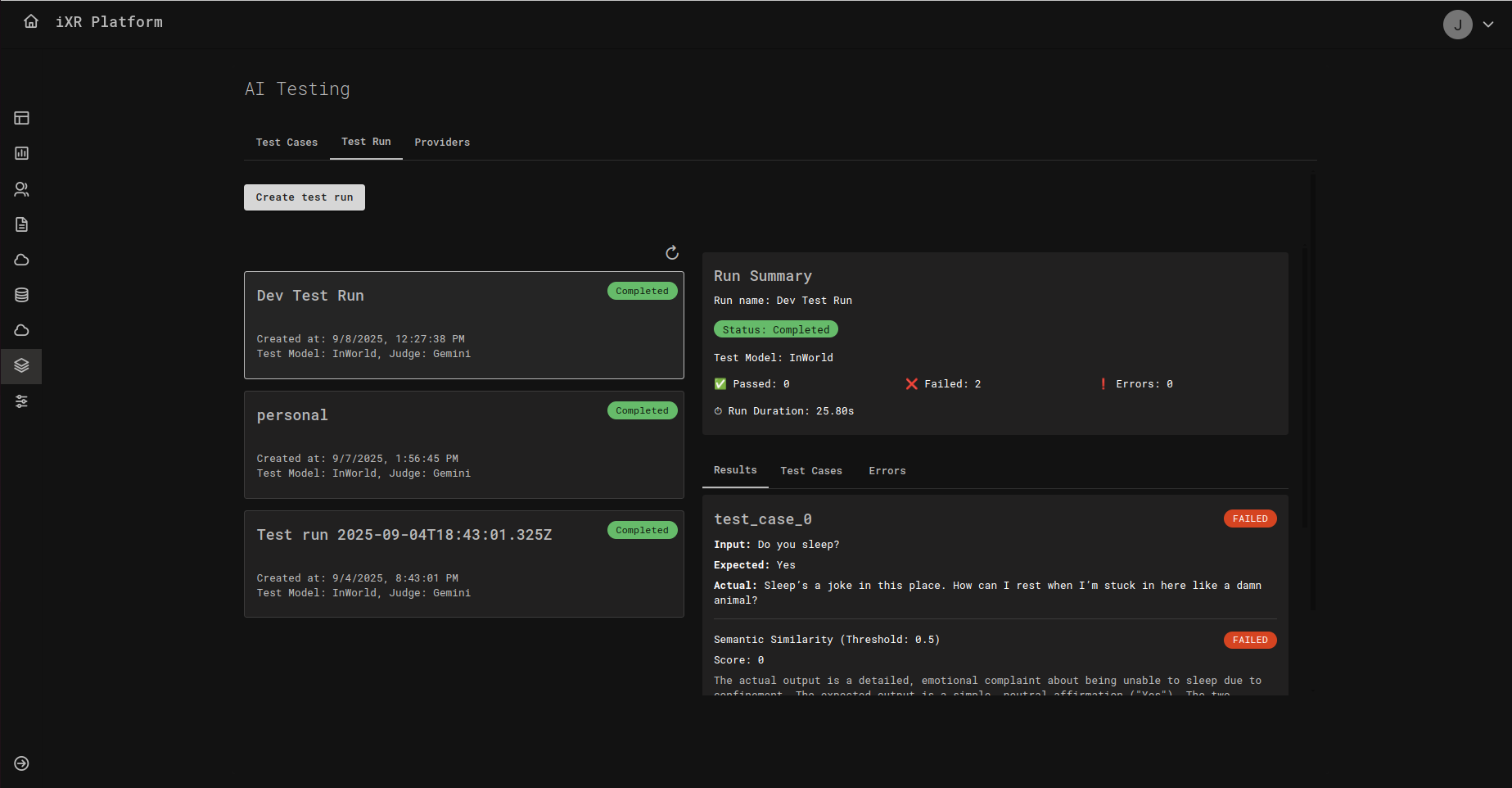1512x788 pixels.
Task: Open Test Cases tab in run summary
Action: coord(810,471)
